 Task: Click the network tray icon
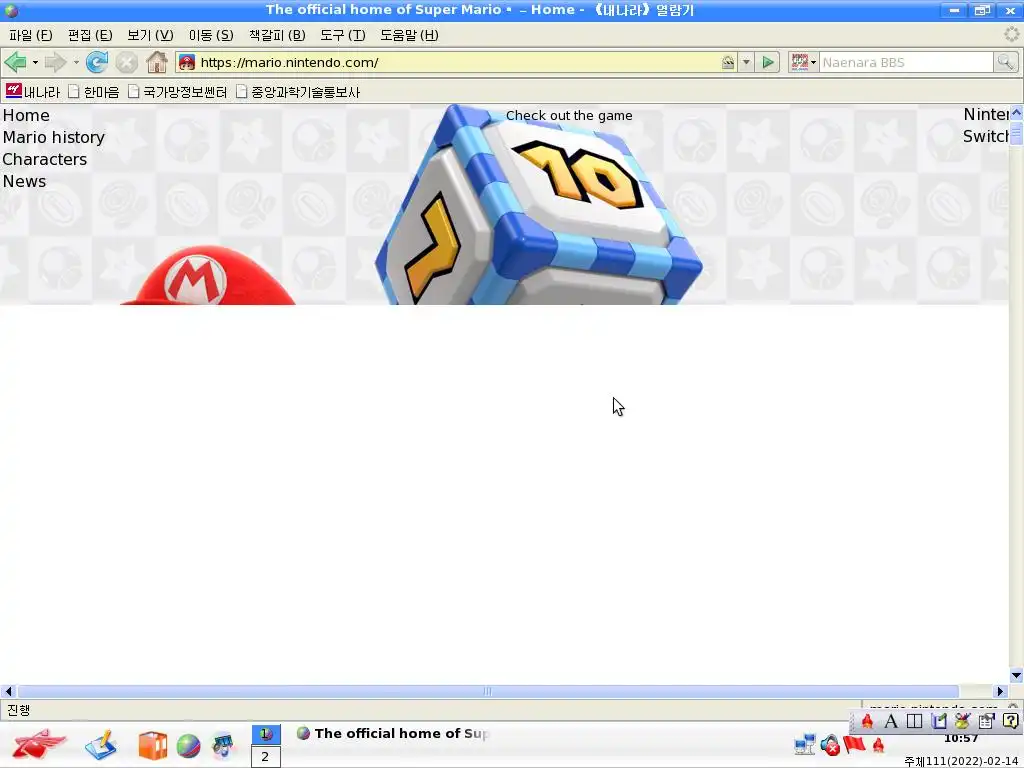pos(805,744)
